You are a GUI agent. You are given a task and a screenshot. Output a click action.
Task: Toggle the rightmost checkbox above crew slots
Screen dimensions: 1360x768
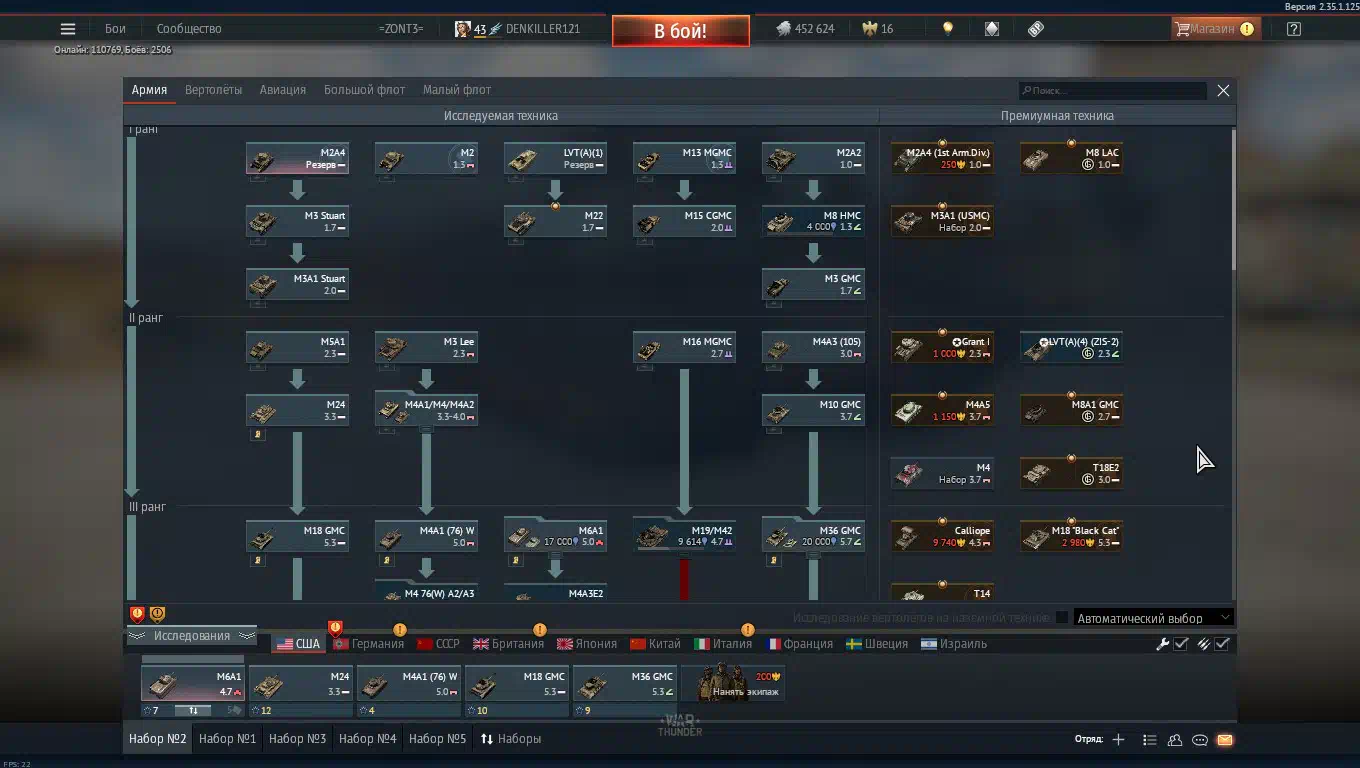[x=1222, y=644]
